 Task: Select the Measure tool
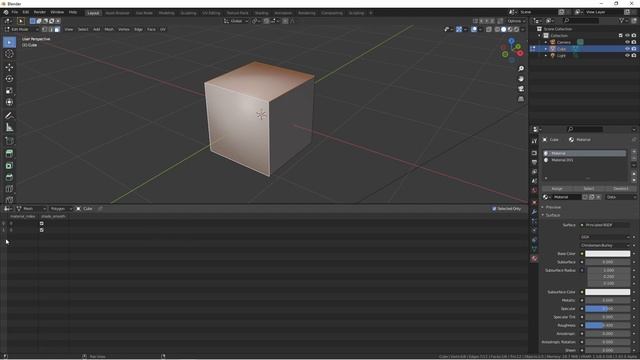[9, 128]
